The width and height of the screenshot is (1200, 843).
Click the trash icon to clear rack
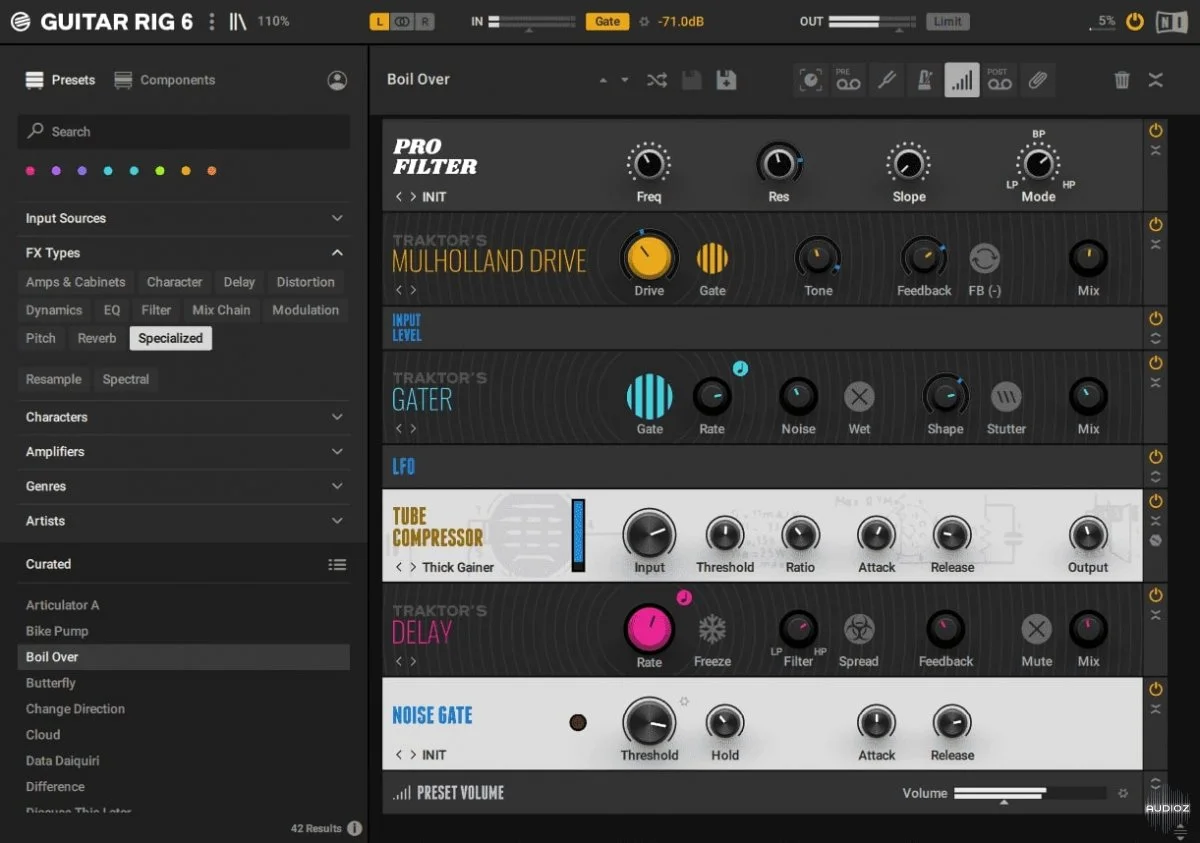click(1122, 80)
